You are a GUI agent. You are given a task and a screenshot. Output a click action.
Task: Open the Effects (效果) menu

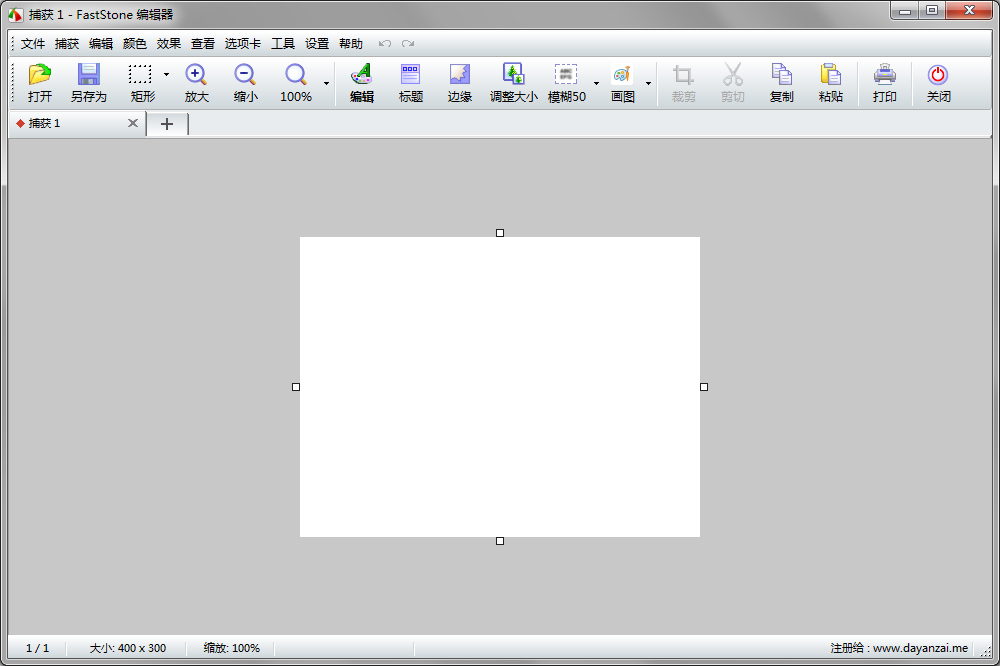pos(169,44)
